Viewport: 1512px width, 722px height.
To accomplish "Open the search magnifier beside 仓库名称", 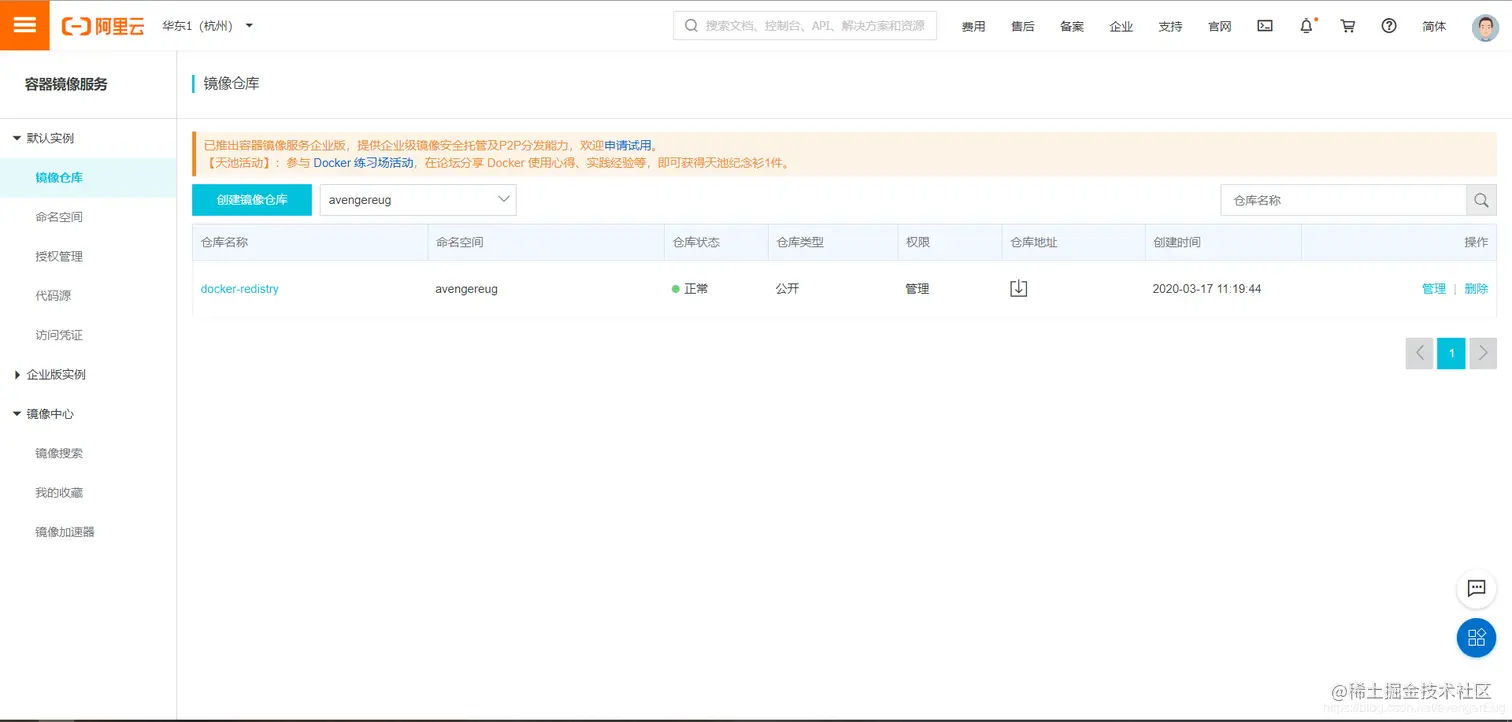I will (1481, 200).
